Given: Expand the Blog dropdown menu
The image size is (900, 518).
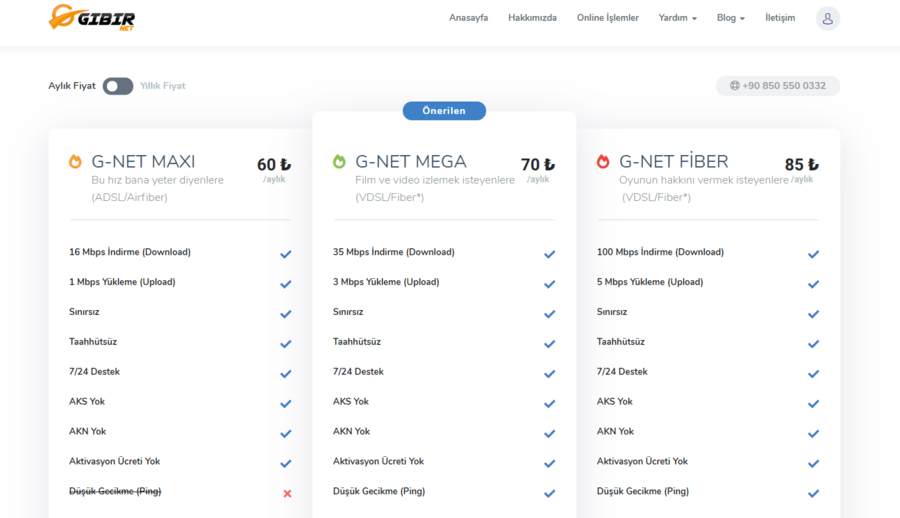Looking at the screenshot, I should point(730,18).
